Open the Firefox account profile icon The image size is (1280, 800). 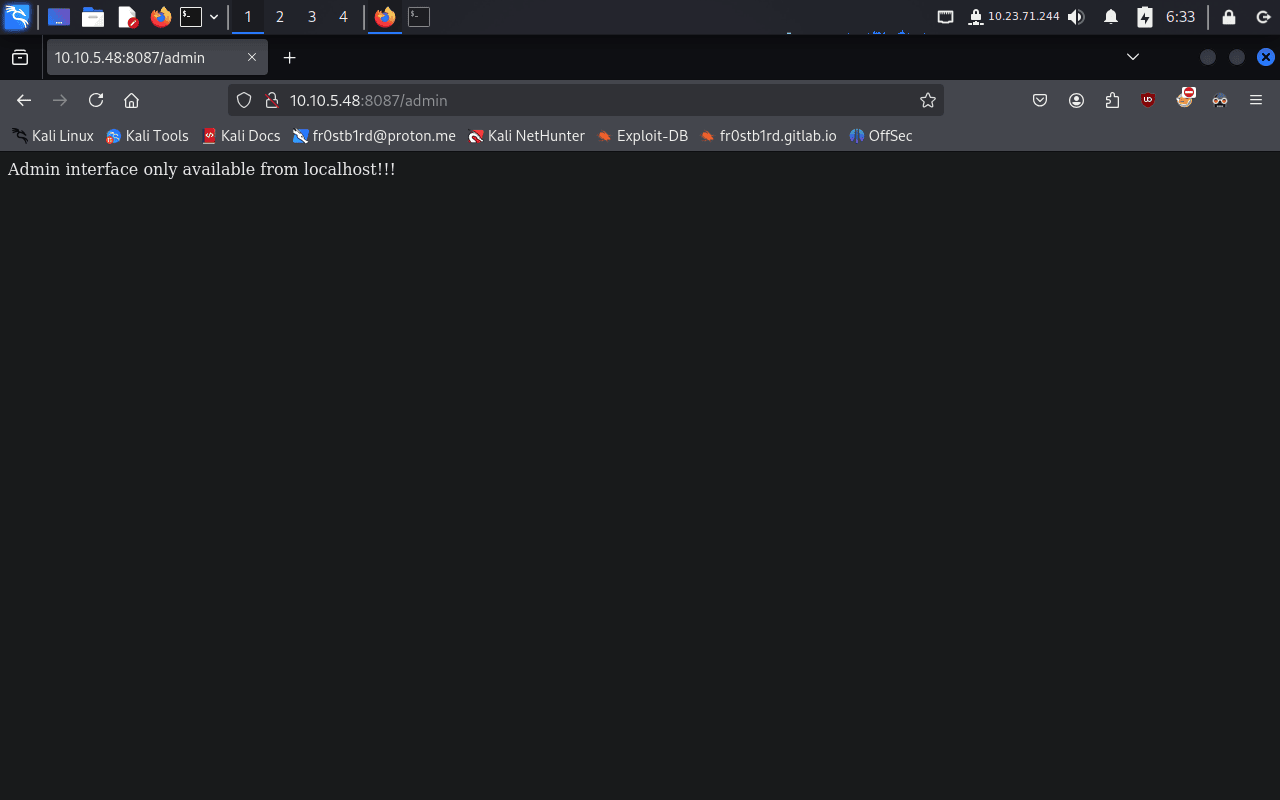coord(1076,100)
